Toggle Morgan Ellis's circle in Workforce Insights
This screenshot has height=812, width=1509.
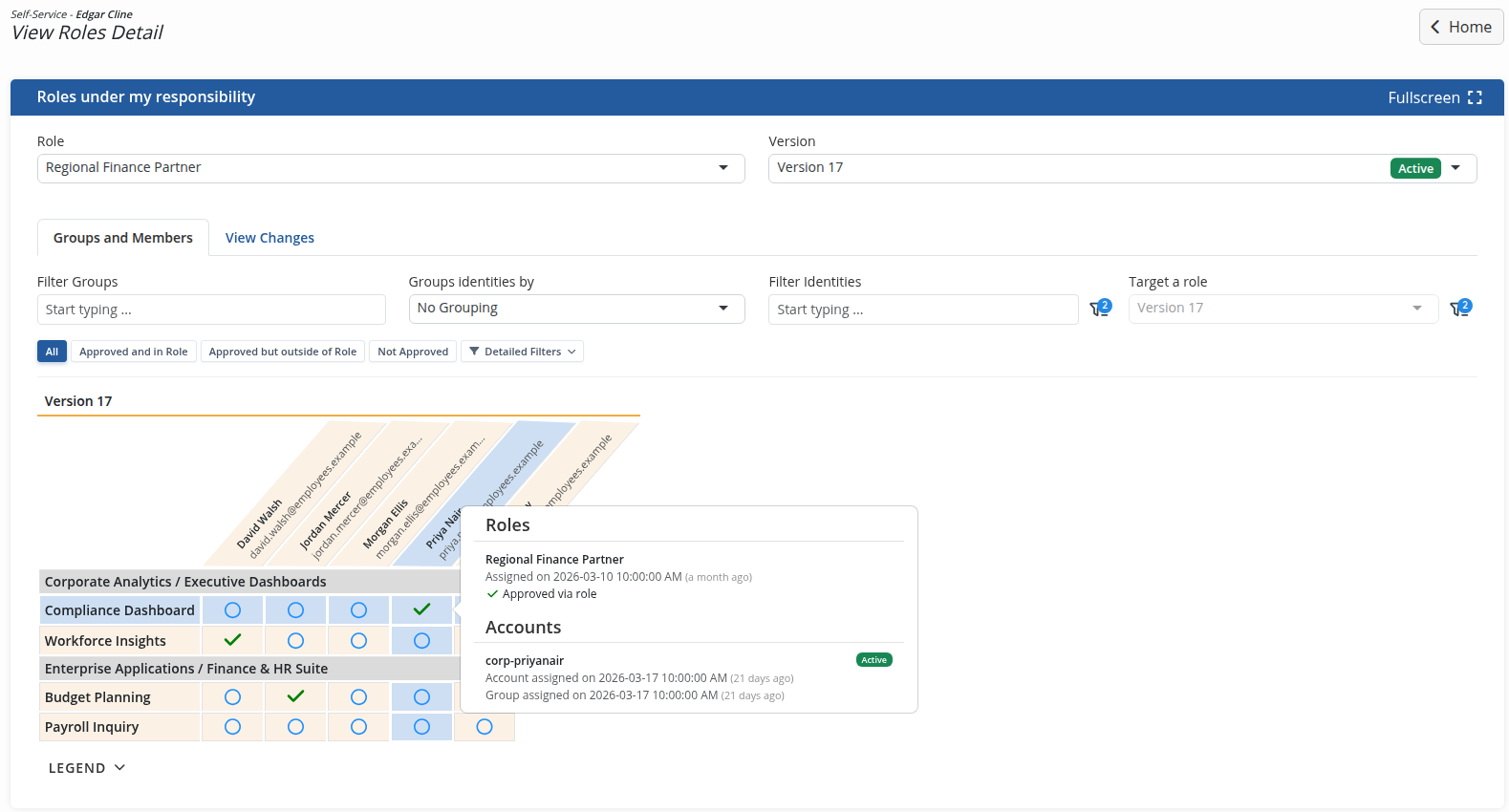click(358, 641)
